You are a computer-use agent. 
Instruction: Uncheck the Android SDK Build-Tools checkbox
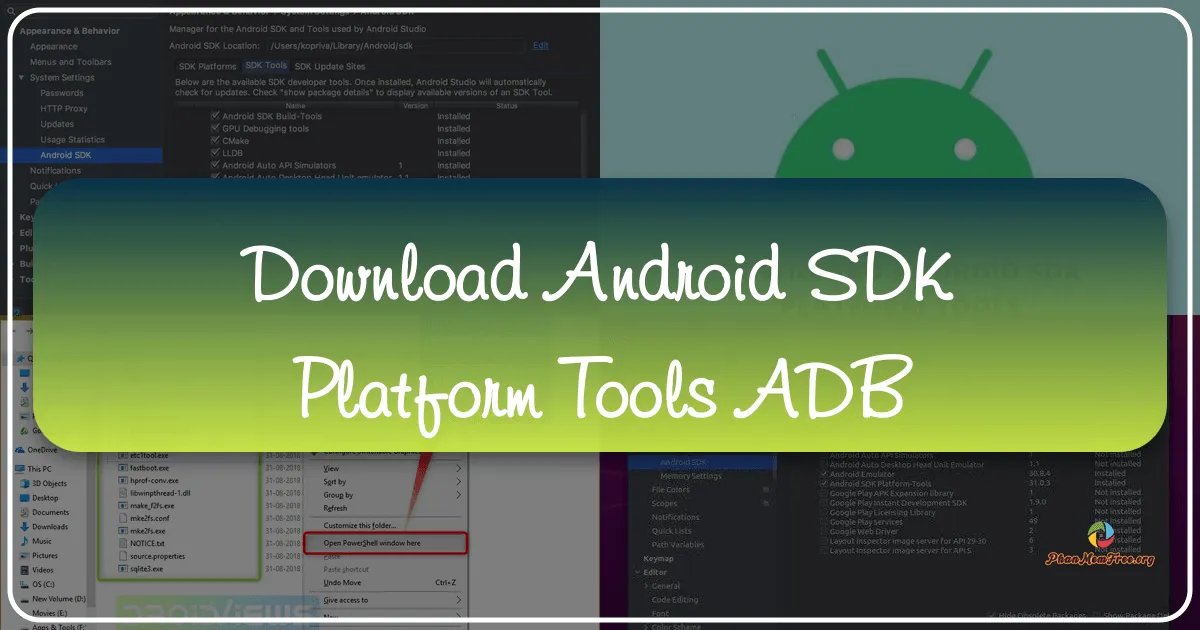click(216, 114)
